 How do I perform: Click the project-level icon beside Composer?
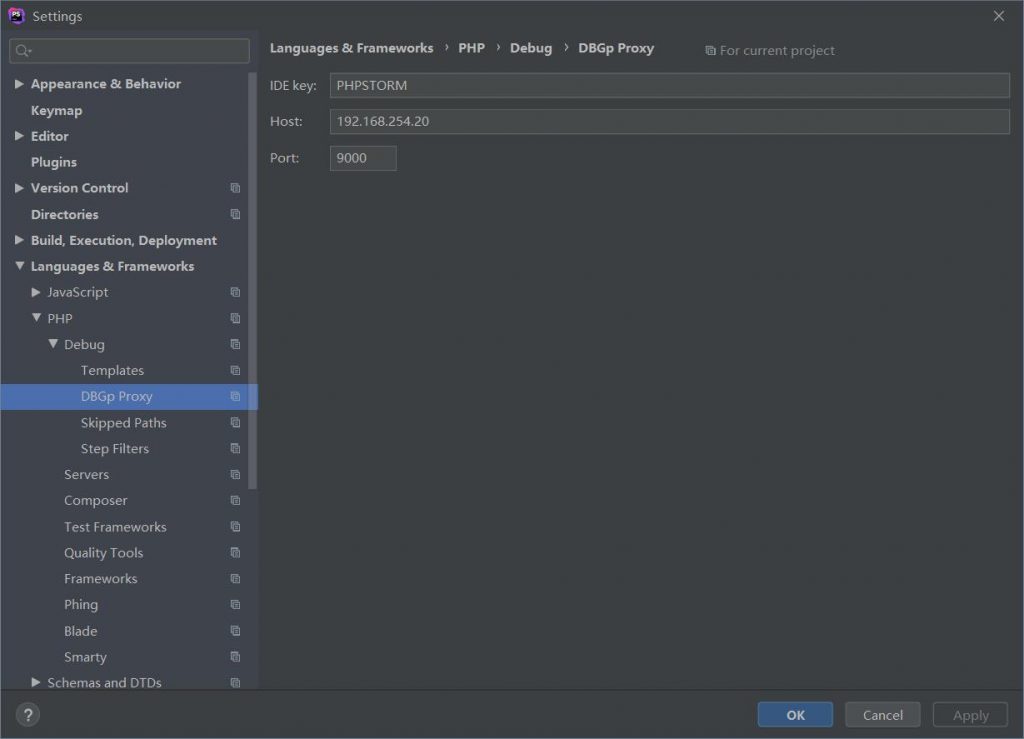(235, 501)
